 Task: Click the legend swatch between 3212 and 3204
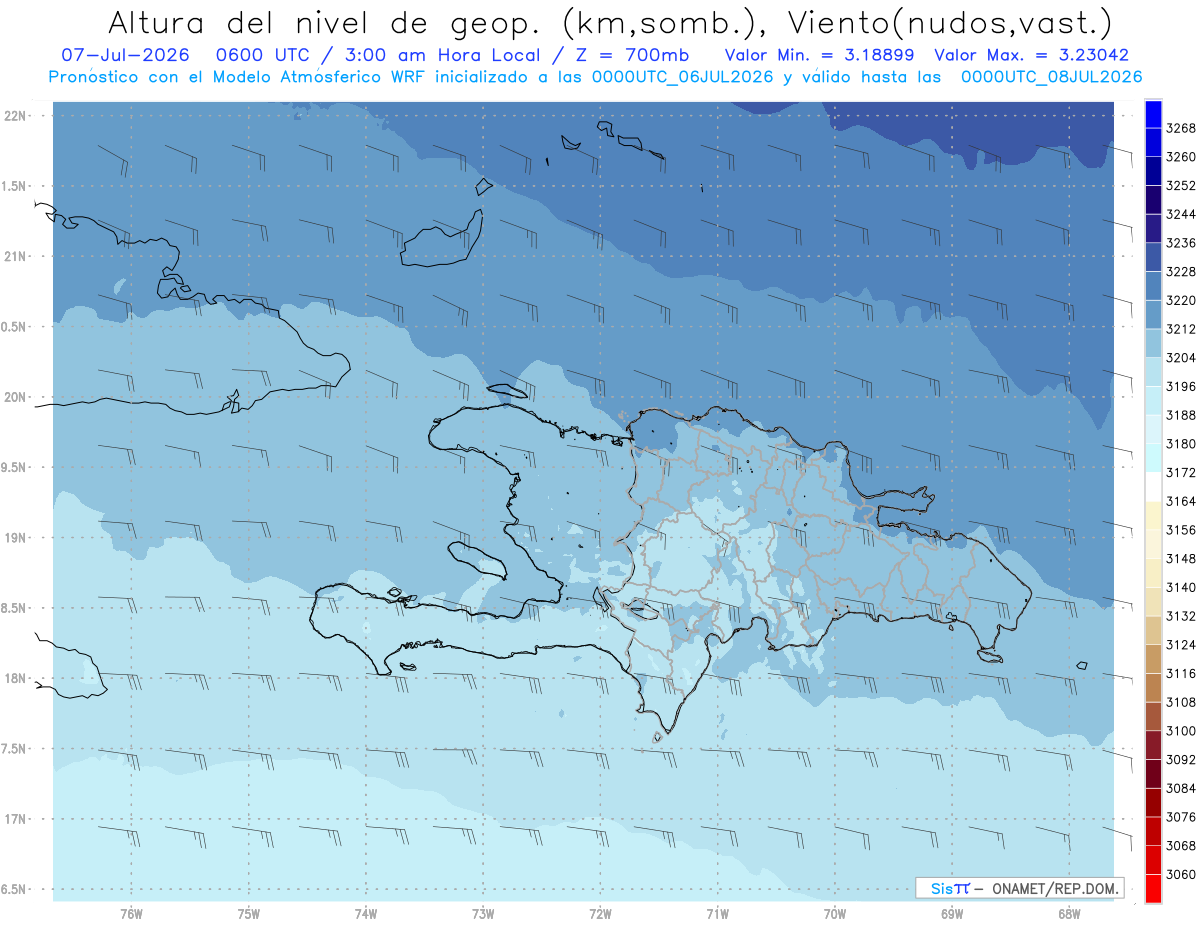[x=1153, y=342]
